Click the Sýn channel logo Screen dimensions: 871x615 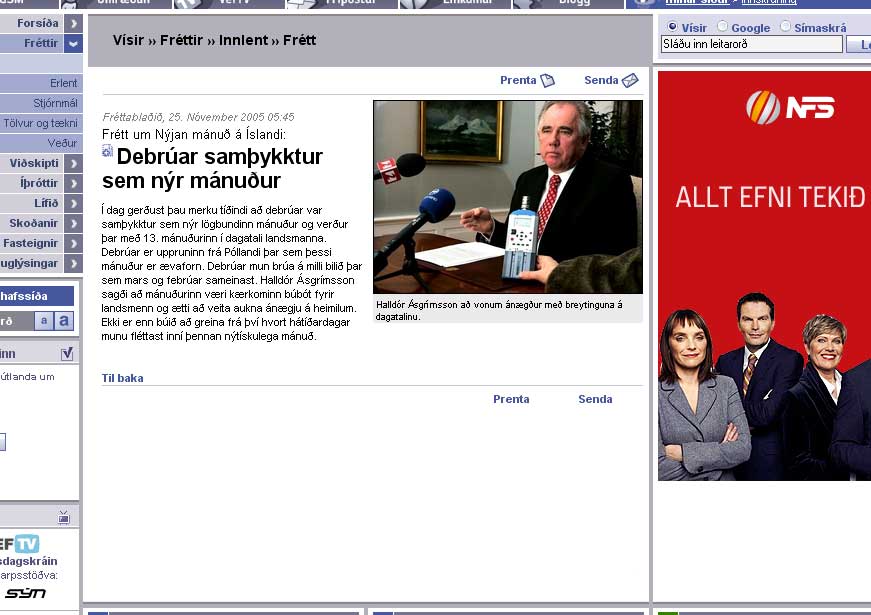coord(26,593)
